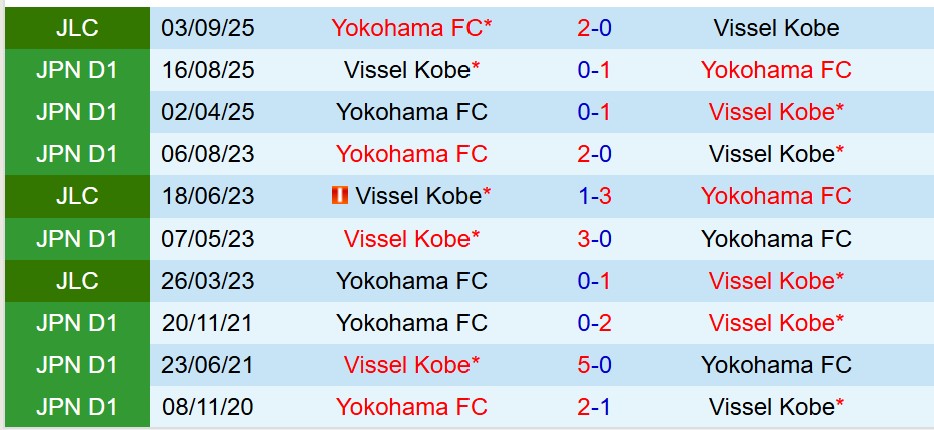Click the red card icon beside Vissel Kobe
The image size is (934, 430).
[x=339, y=196]
